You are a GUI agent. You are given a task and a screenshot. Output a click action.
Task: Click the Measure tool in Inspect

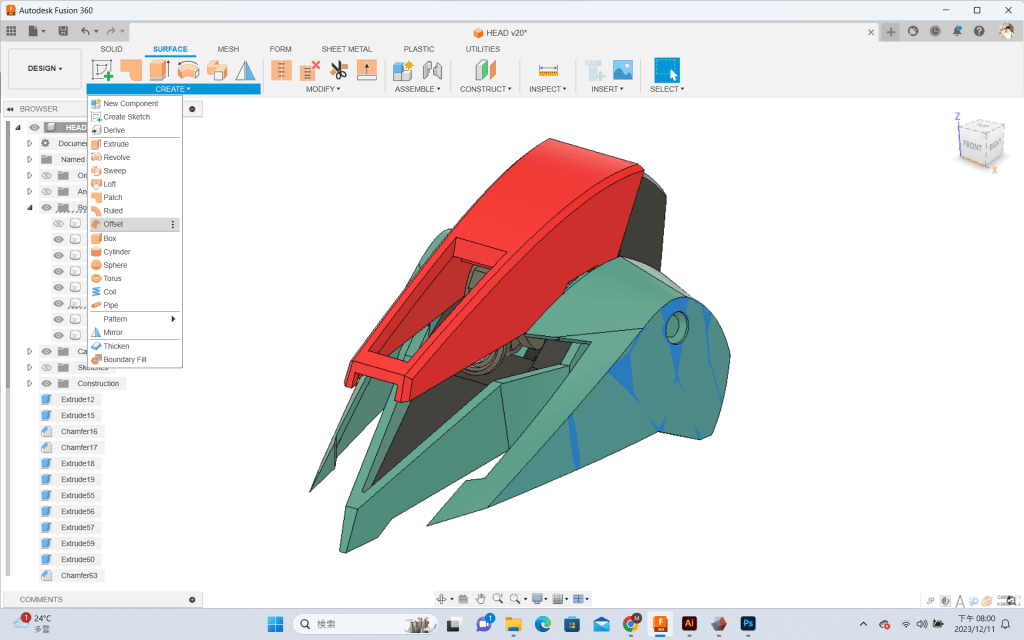[x=547, y=71]
